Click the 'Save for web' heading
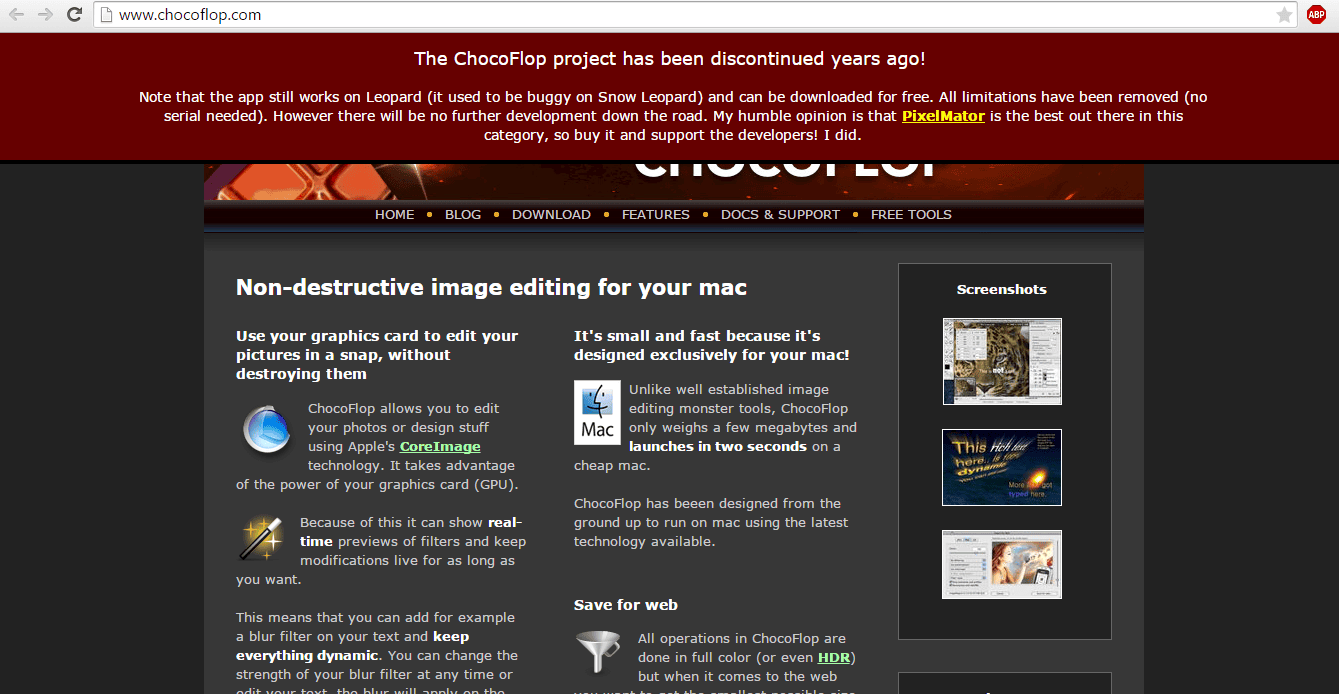1339x694 pixels. [x=626, y=604]
